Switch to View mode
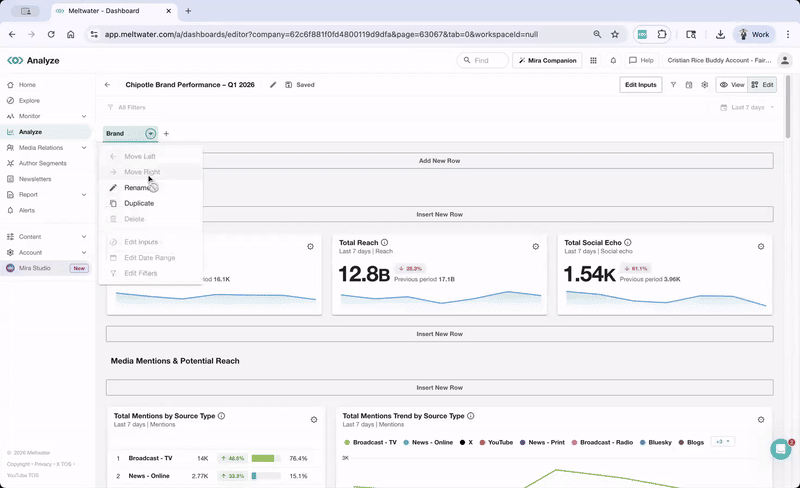 click(732, 85)
